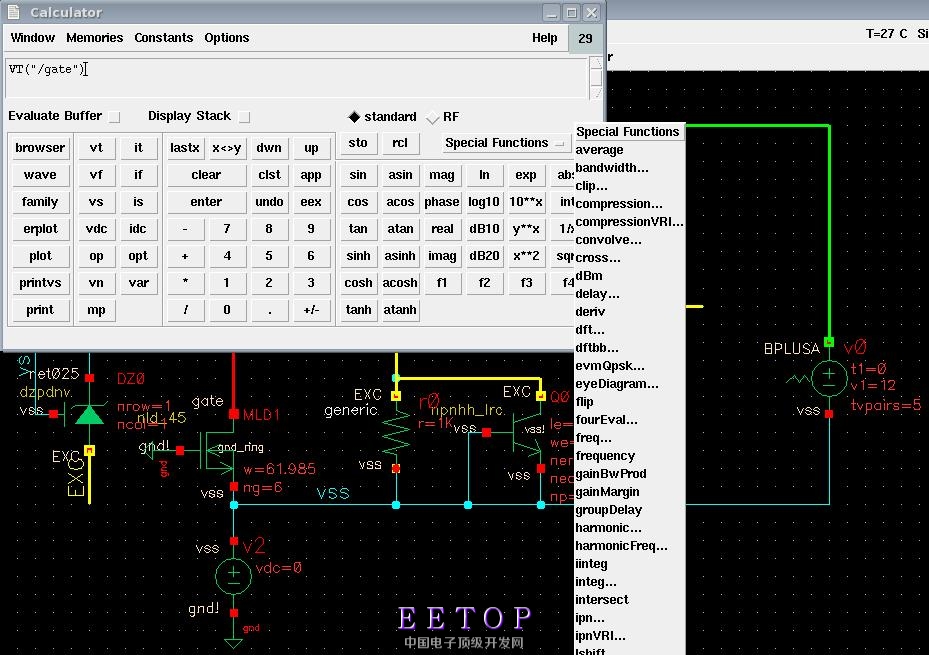
Task: Open the Constants menu
Action: click(163, 38)
